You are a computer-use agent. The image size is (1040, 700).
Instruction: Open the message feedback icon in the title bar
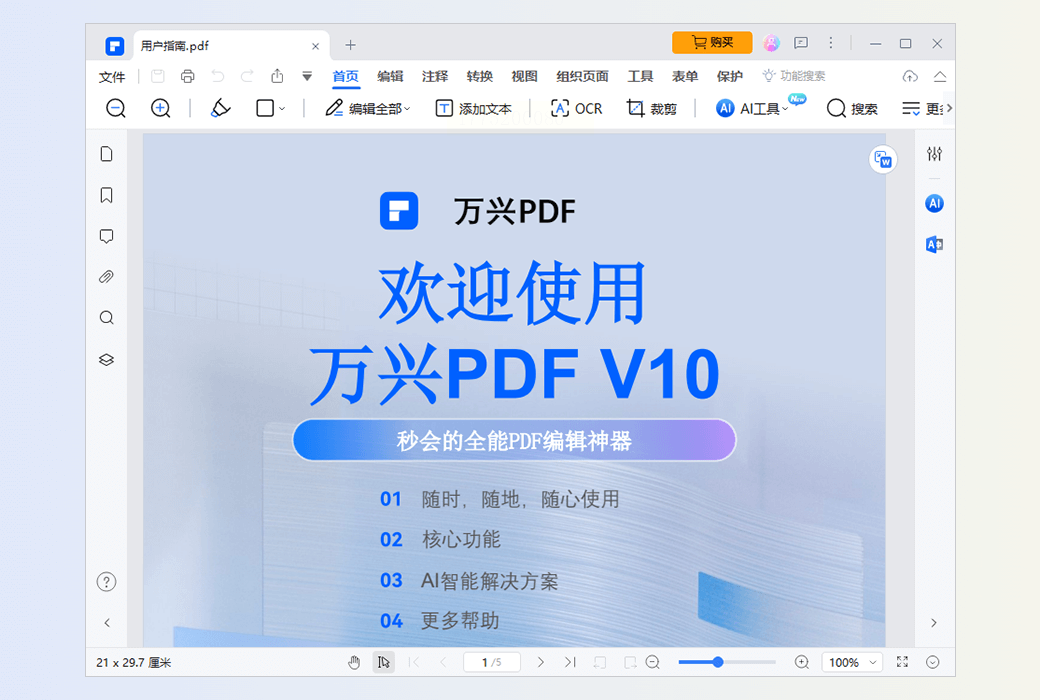tap(801, 43)
